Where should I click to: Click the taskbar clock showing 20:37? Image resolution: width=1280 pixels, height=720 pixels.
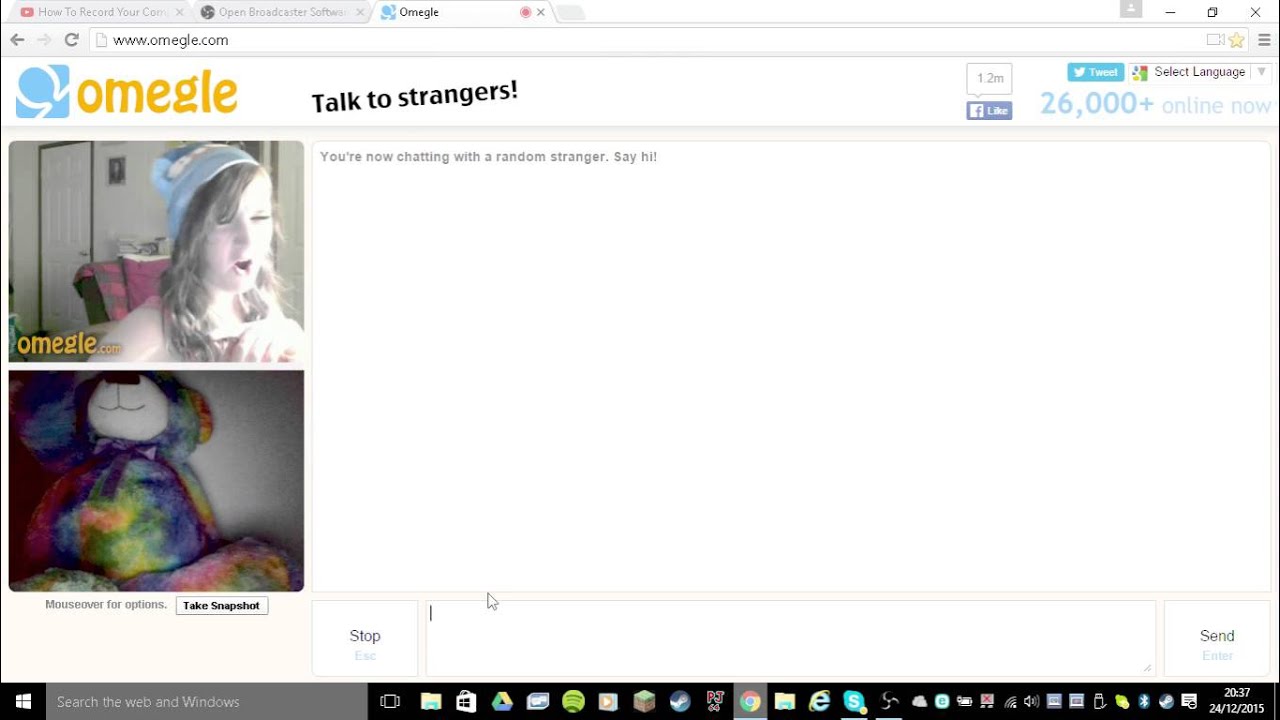click(1237, 701)
